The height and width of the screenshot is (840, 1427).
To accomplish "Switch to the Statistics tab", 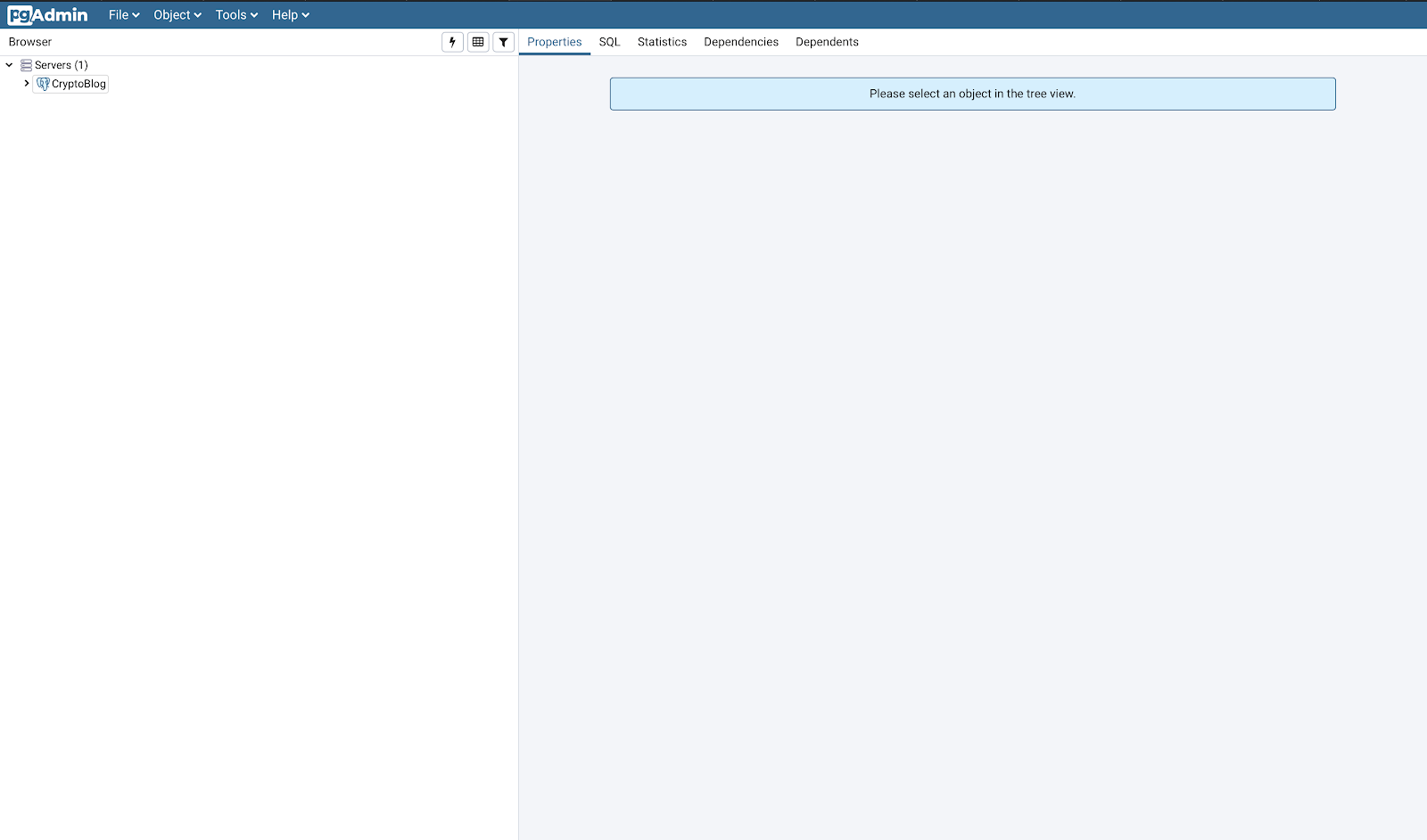I will pos(662,42).
